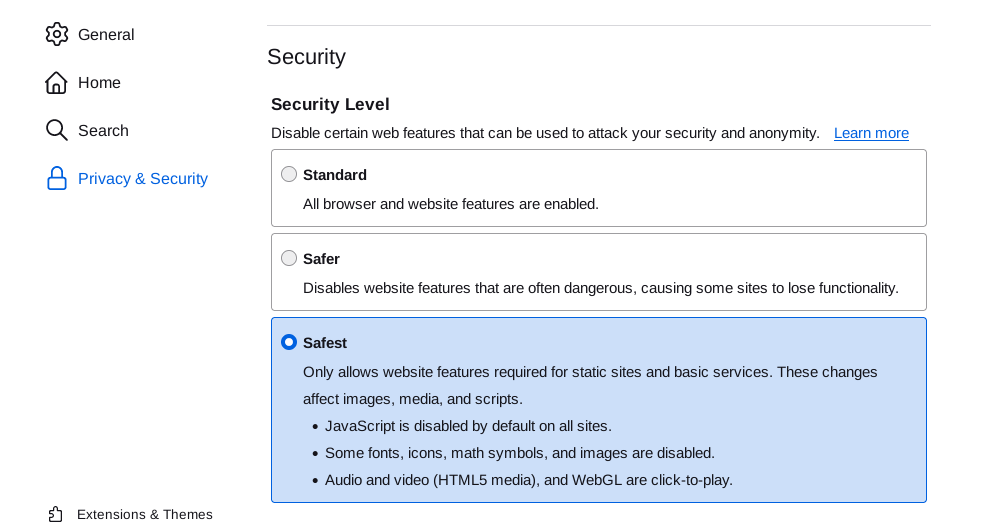The image size is (988, 524).
Task: Click the Privacy & Security lock icon
Action: click(57, 178)
